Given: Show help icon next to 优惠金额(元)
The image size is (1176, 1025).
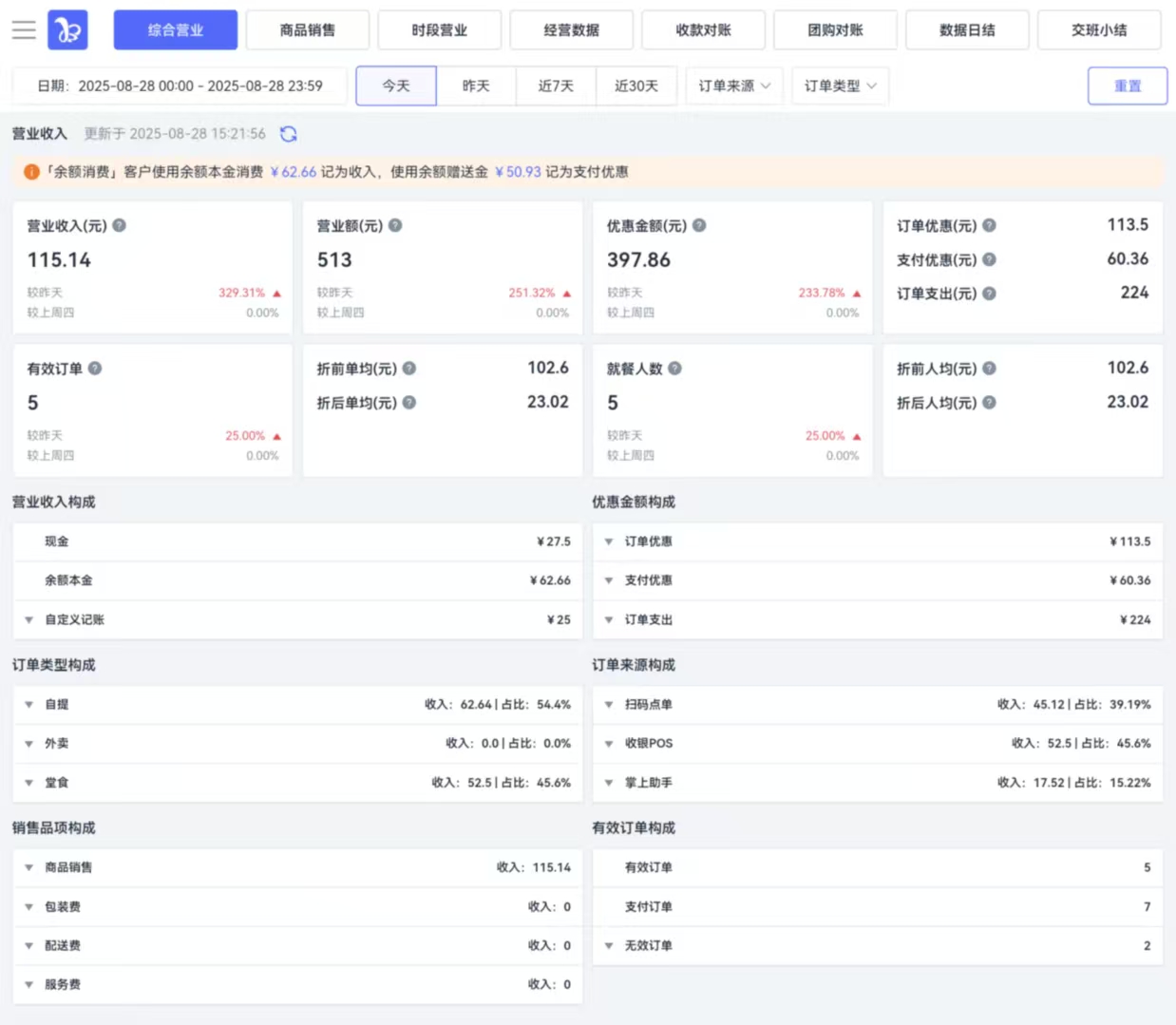Looking at the screenshot, I should (x=699, y=226).
